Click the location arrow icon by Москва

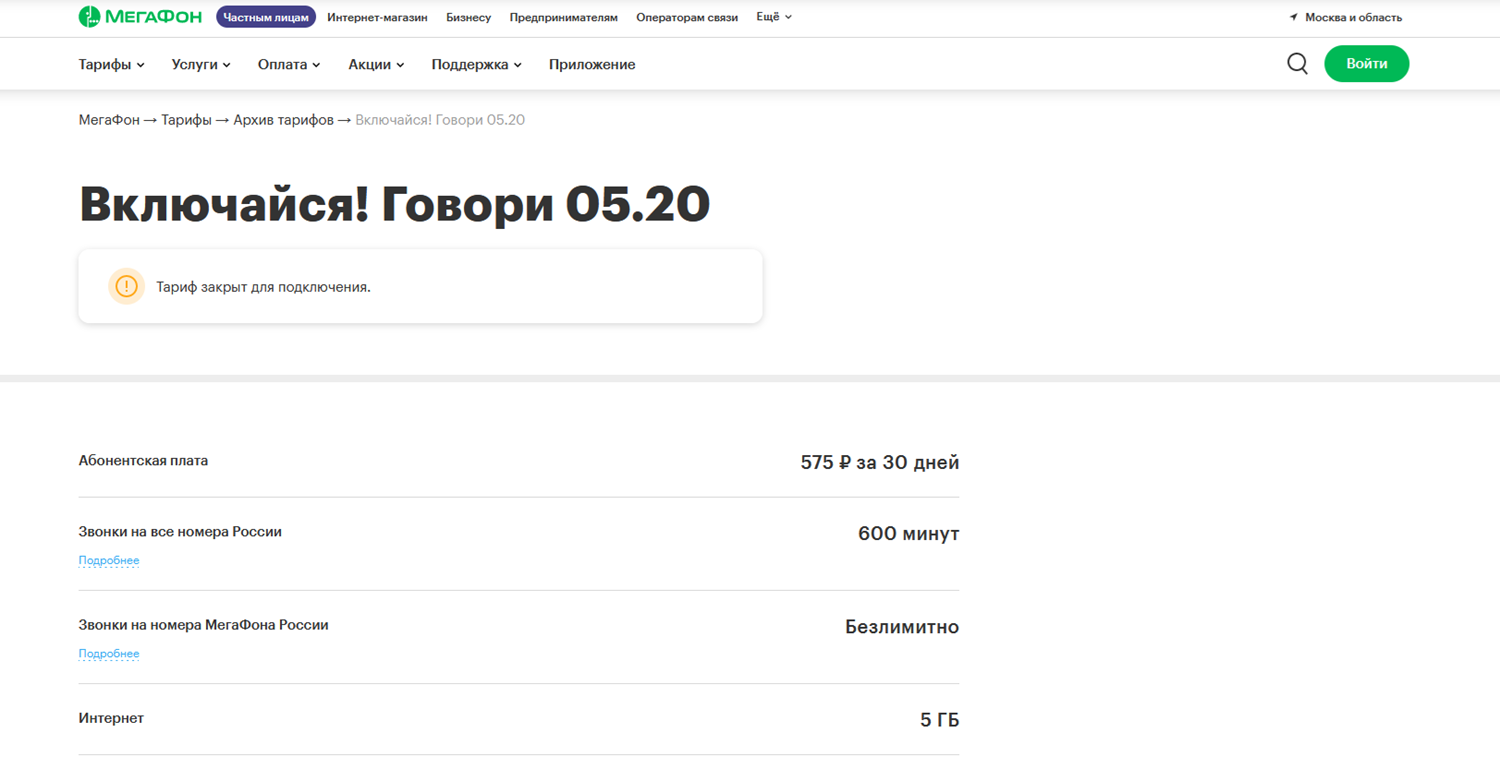click(1293, 17)
